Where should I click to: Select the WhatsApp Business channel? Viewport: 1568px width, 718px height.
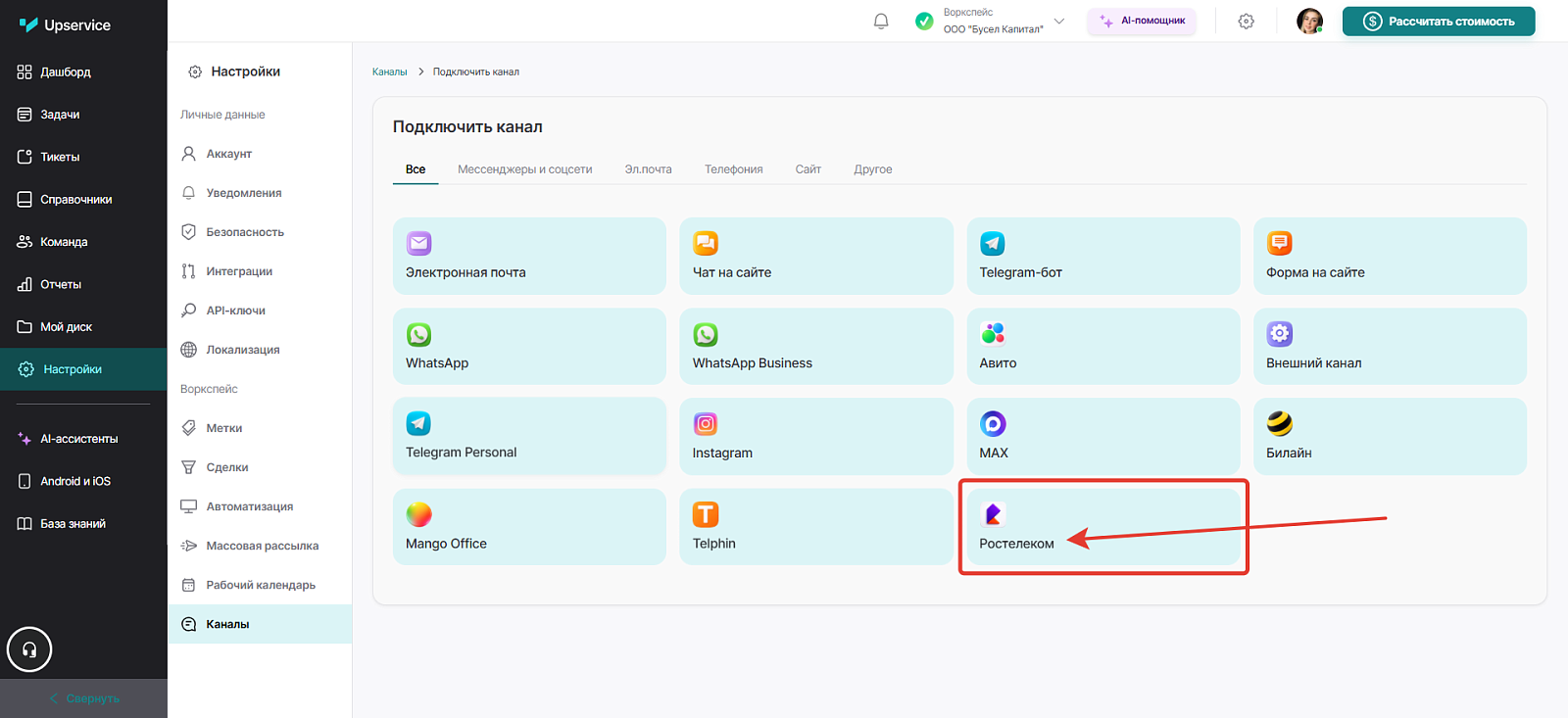[x=816, y=347]
